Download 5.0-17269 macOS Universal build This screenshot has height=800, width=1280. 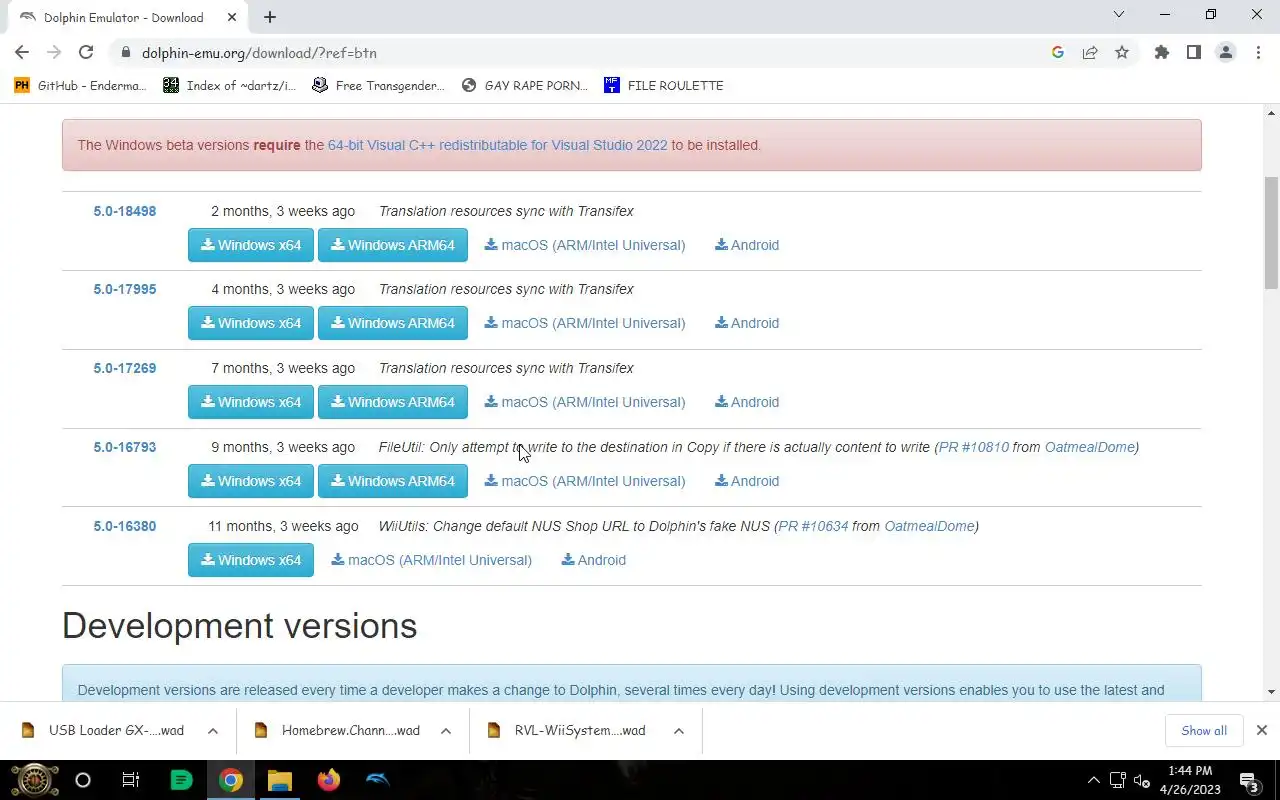585,402
